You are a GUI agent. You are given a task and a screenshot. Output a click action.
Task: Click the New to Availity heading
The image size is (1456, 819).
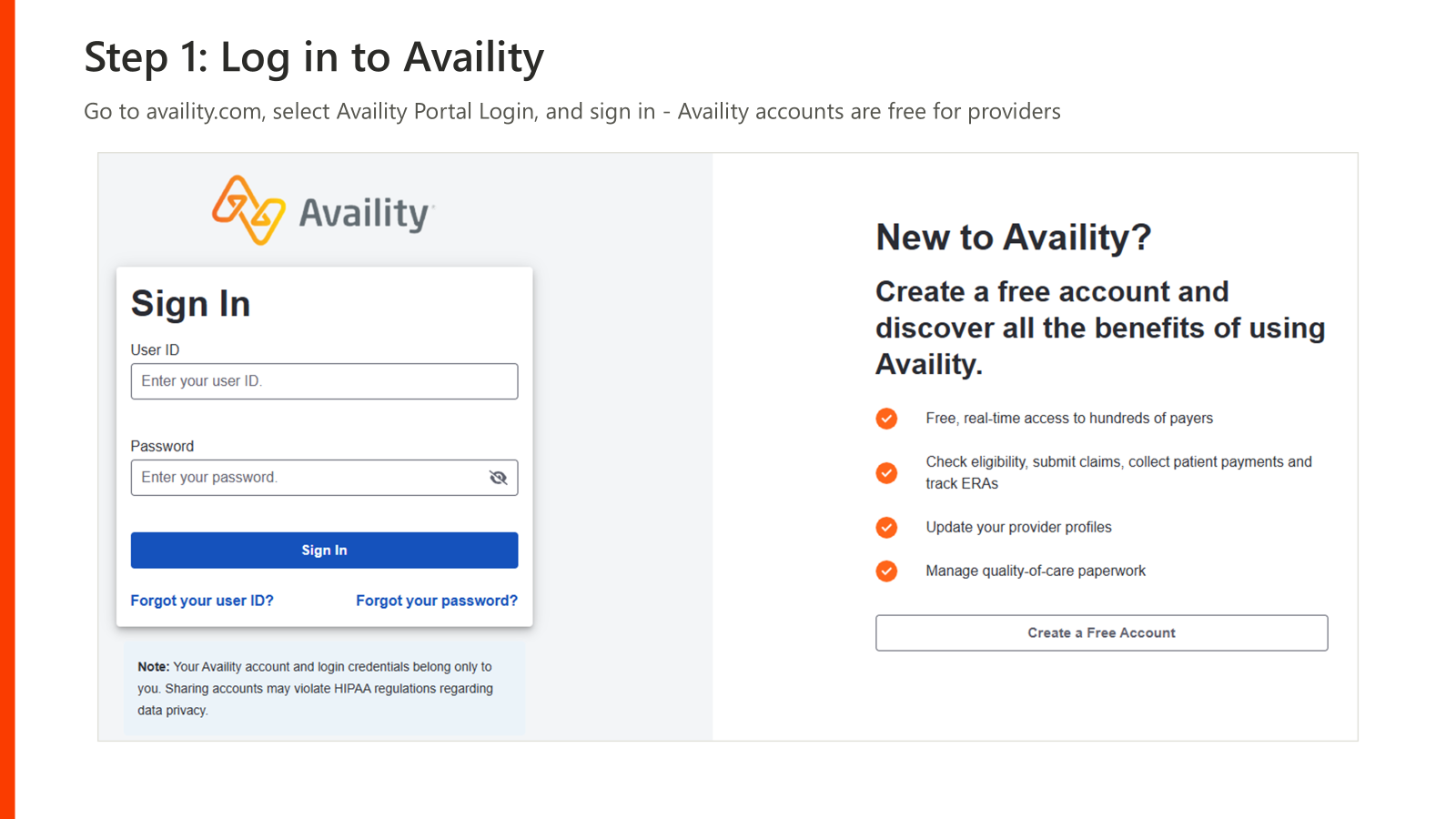point(1013,238)
